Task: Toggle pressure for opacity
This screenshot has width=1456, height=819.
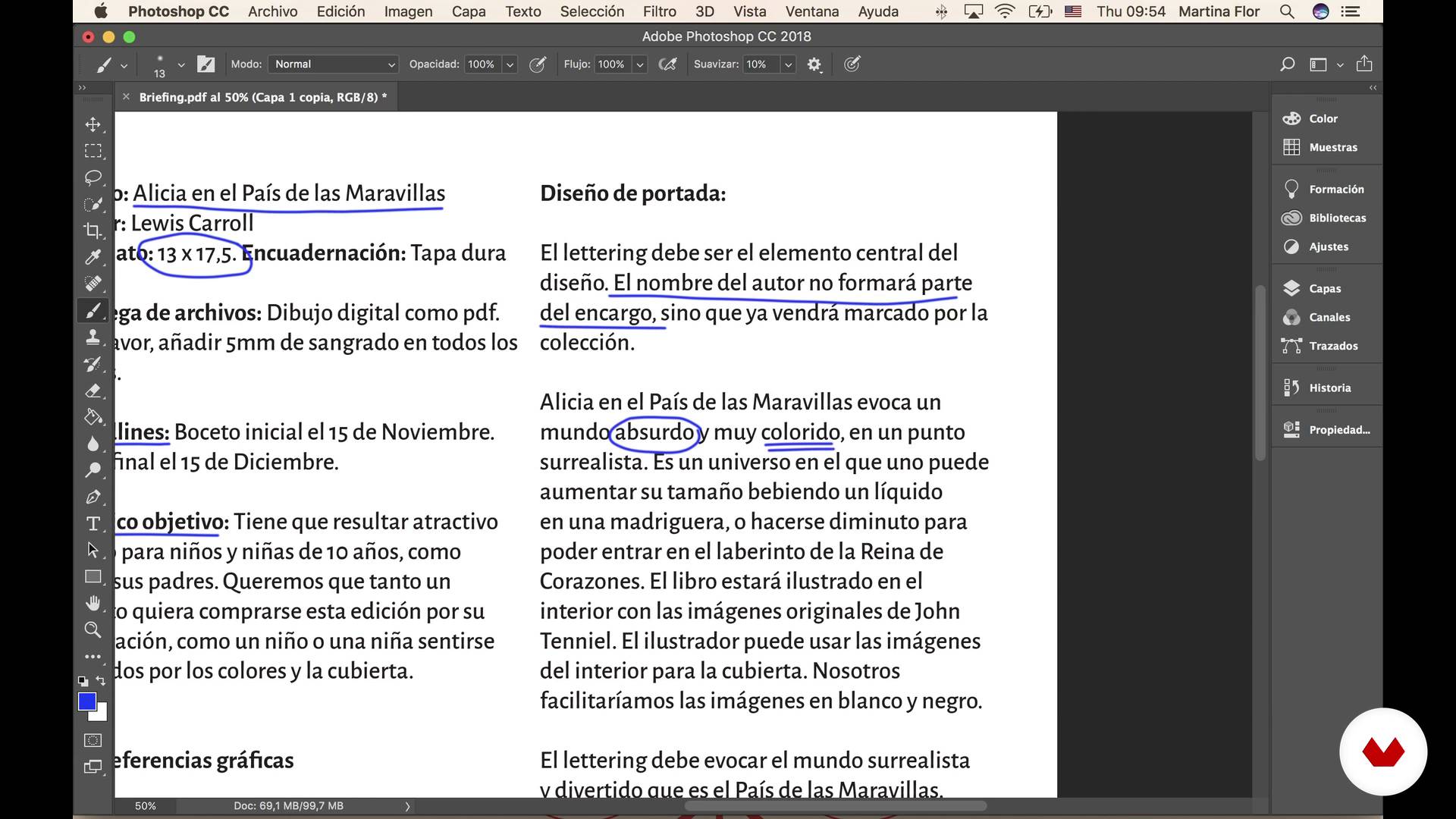Action: coord(537,64)
